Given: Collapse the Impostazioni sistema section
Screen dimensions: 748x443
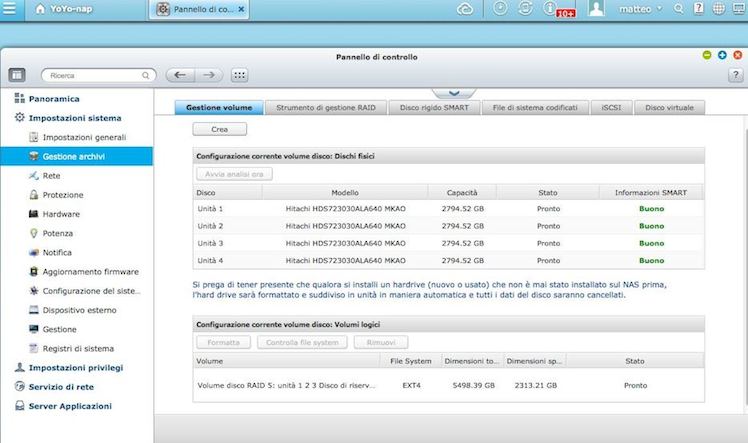Looking at the screenshot, I should click(75, 118).
